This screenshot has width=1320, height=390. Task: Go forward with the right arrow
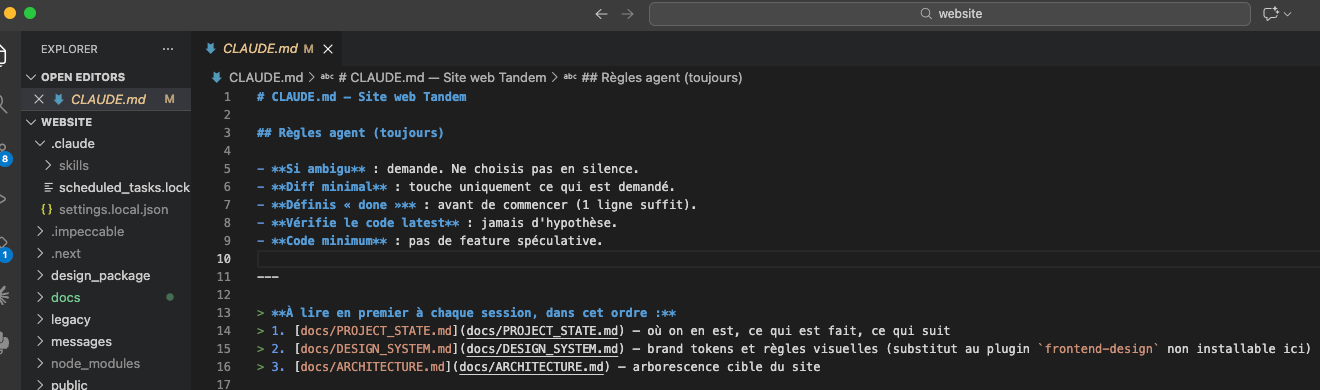(627, 14)
